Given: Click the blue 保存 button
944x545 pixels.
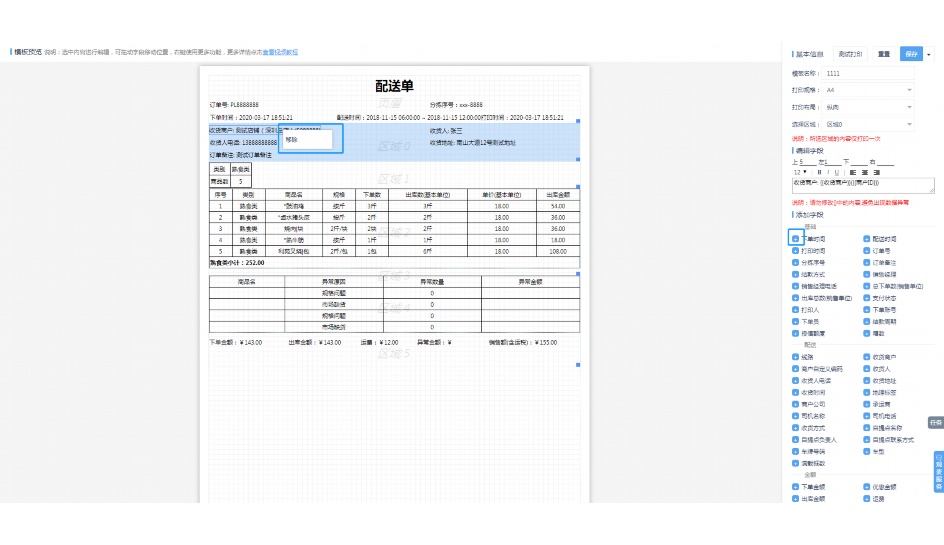Looking at the screenshot, I should pos(910,54).
